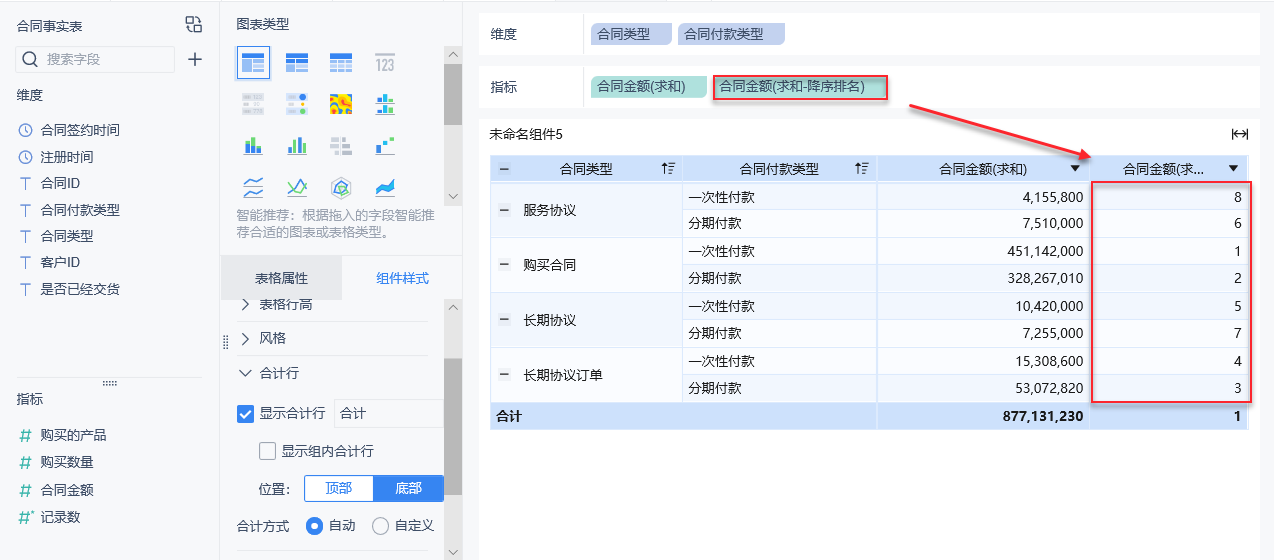Choose the radar chart type icon
The width and height of the screenshot is (1274, 560).
point(341,187)
